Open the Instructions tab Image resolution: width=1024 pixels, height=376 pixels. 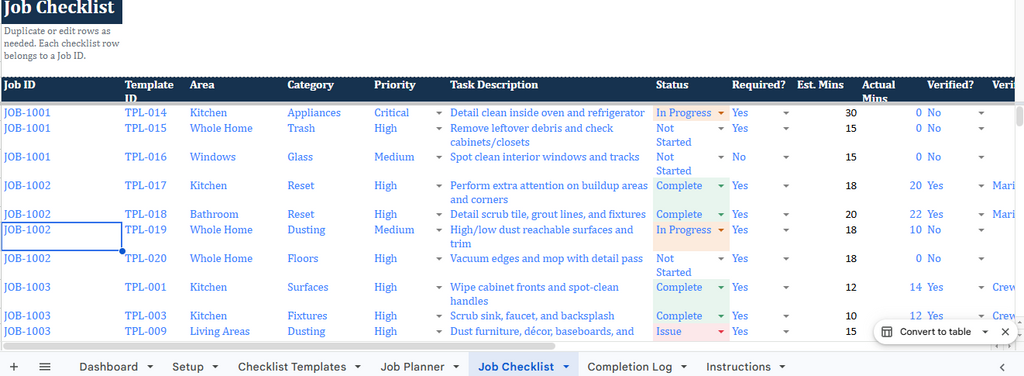click(x=738, y=367)
